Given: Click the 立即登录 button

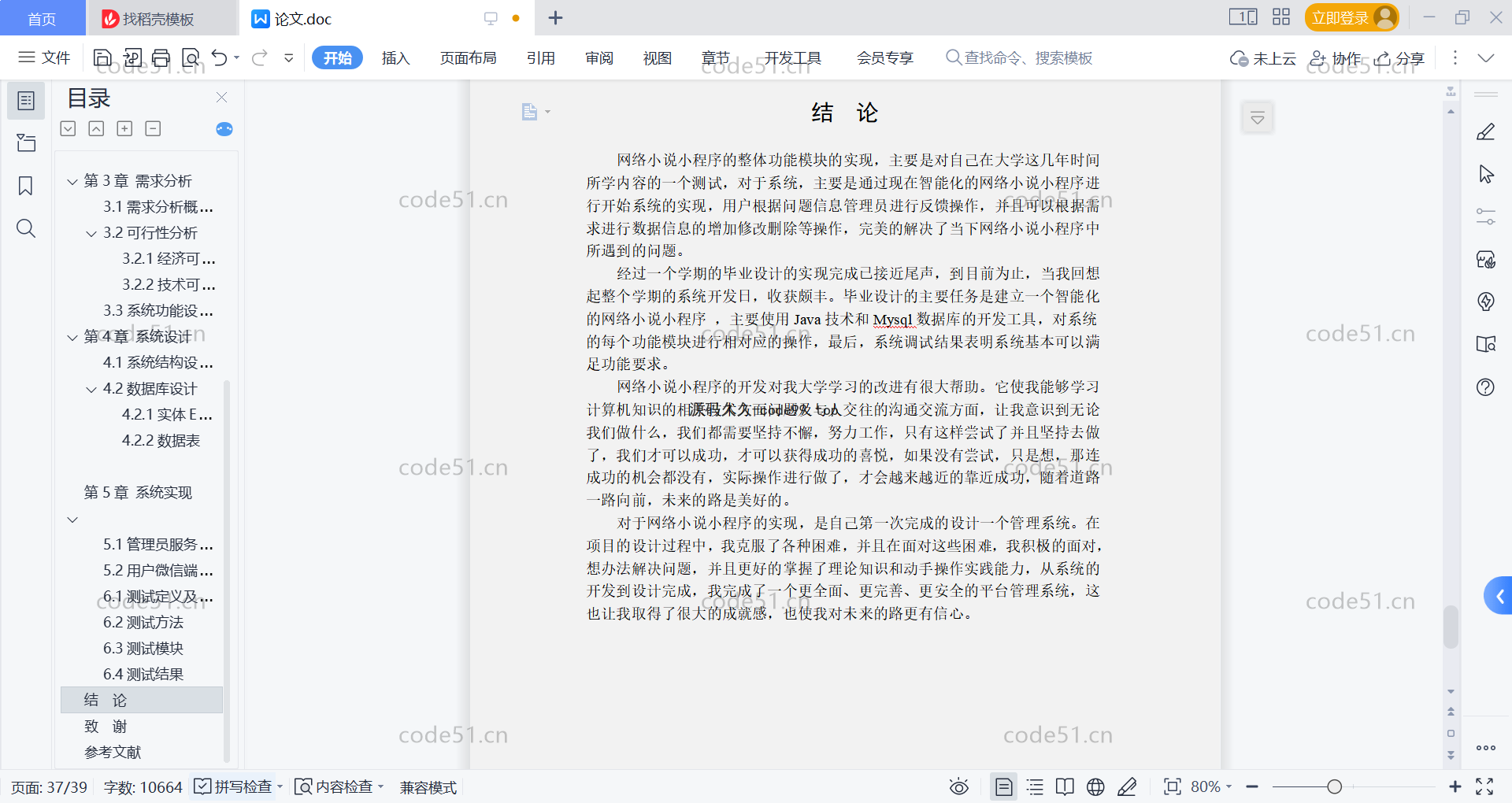Looking at the screenshot, I should [x=1351, y=17].
